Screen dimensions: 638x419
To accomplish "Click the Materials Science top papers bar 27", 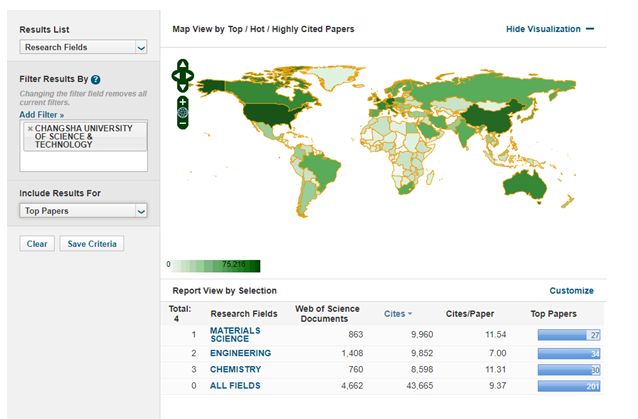I will click(569, 335).
